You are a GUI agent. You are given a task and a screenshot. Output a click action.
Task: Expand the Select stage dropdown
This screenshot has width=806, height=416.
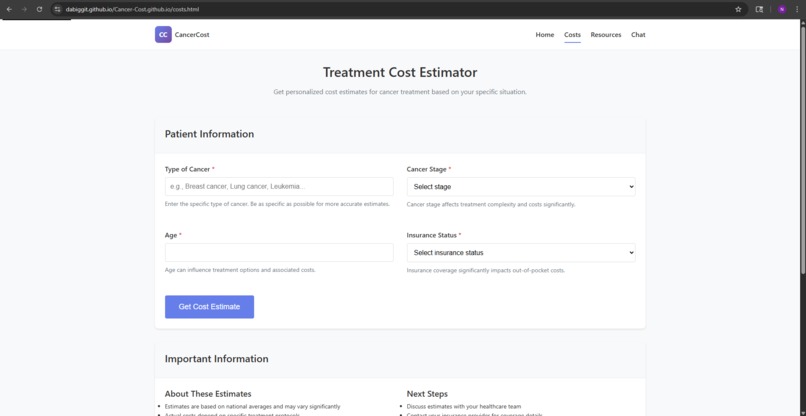click(x=521, y=187)
